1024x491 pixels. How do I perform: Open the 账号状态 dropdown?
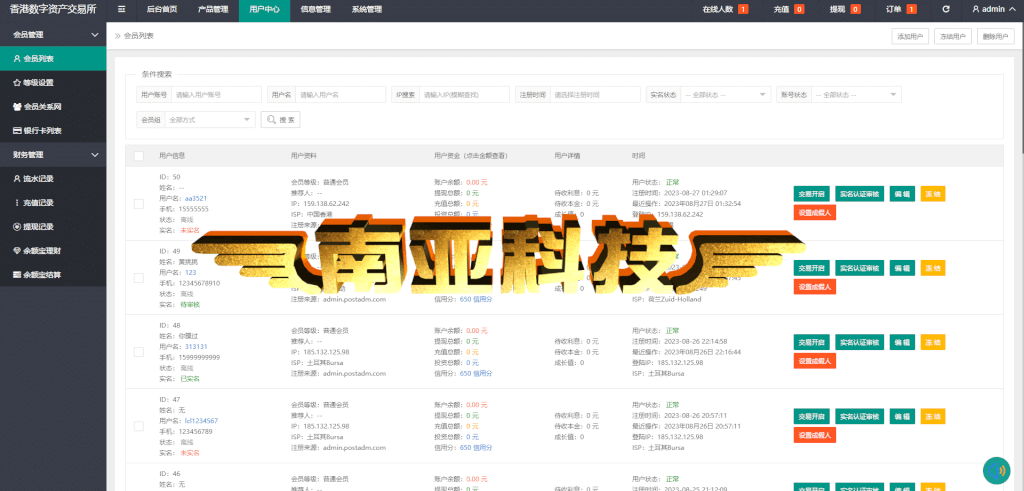856,95
